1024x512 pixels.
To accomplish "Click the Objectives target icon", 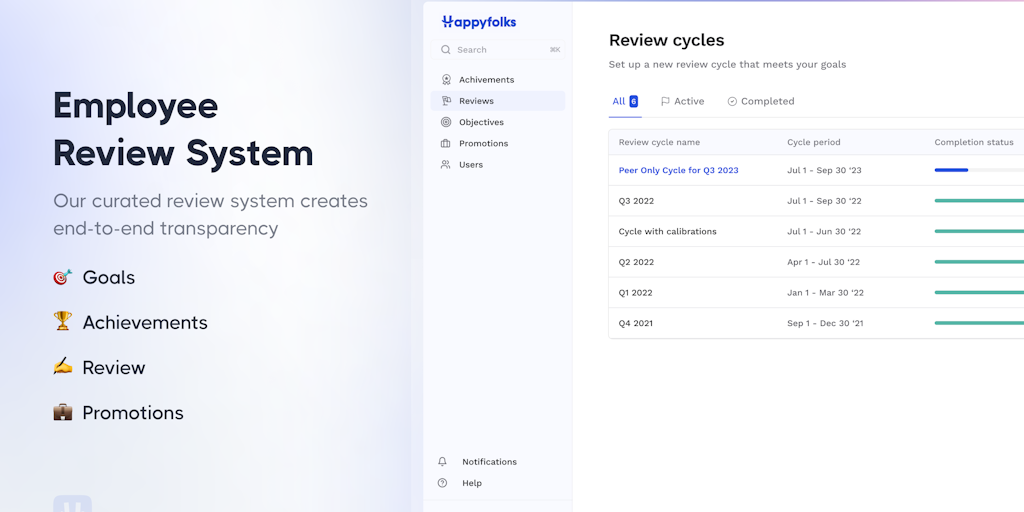I will pyautogui.click(x=446, y=122).
